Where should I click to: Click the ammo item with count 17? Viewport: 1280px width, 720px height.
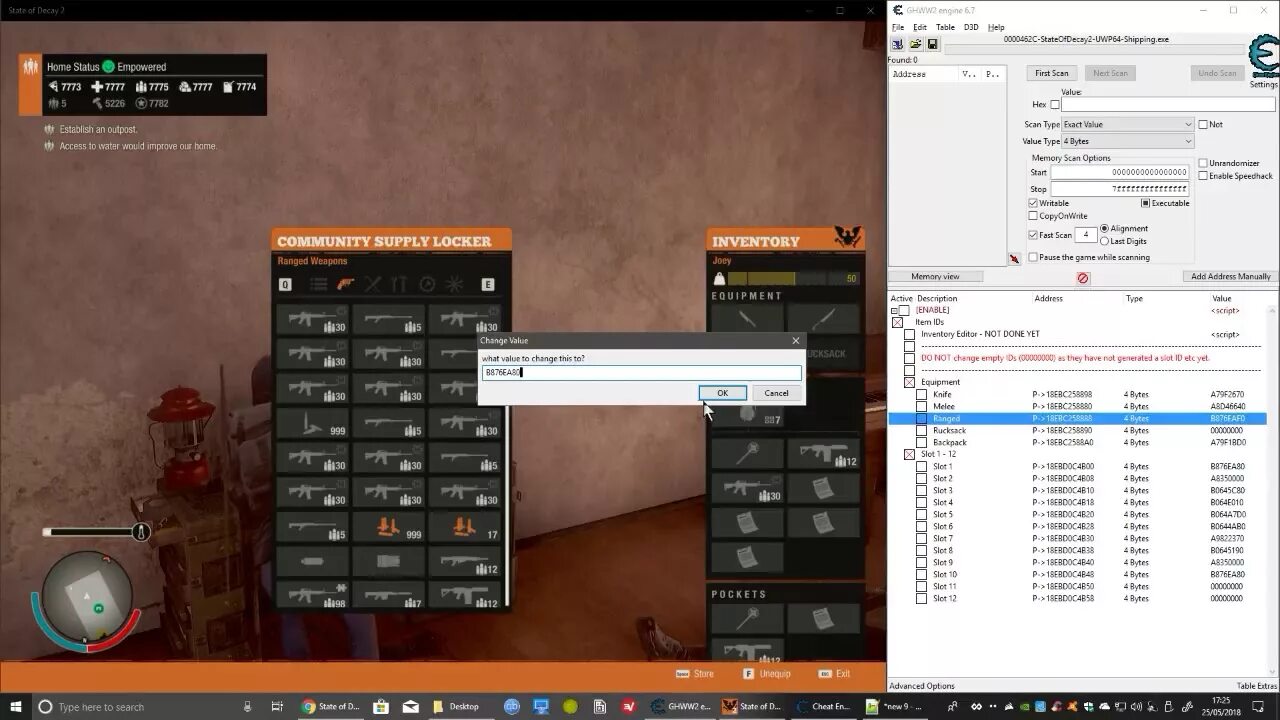coord(465,527)
